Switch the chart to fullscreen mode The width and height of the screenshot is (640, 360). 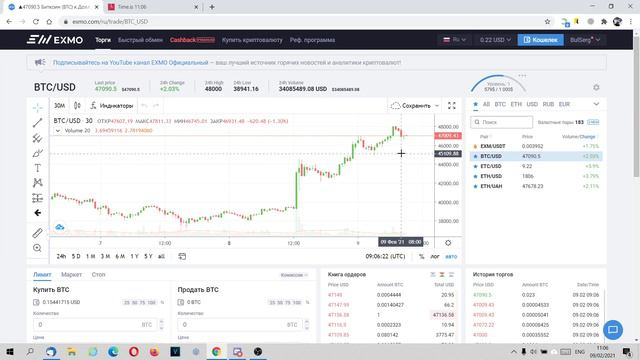(x=451, y=106)
